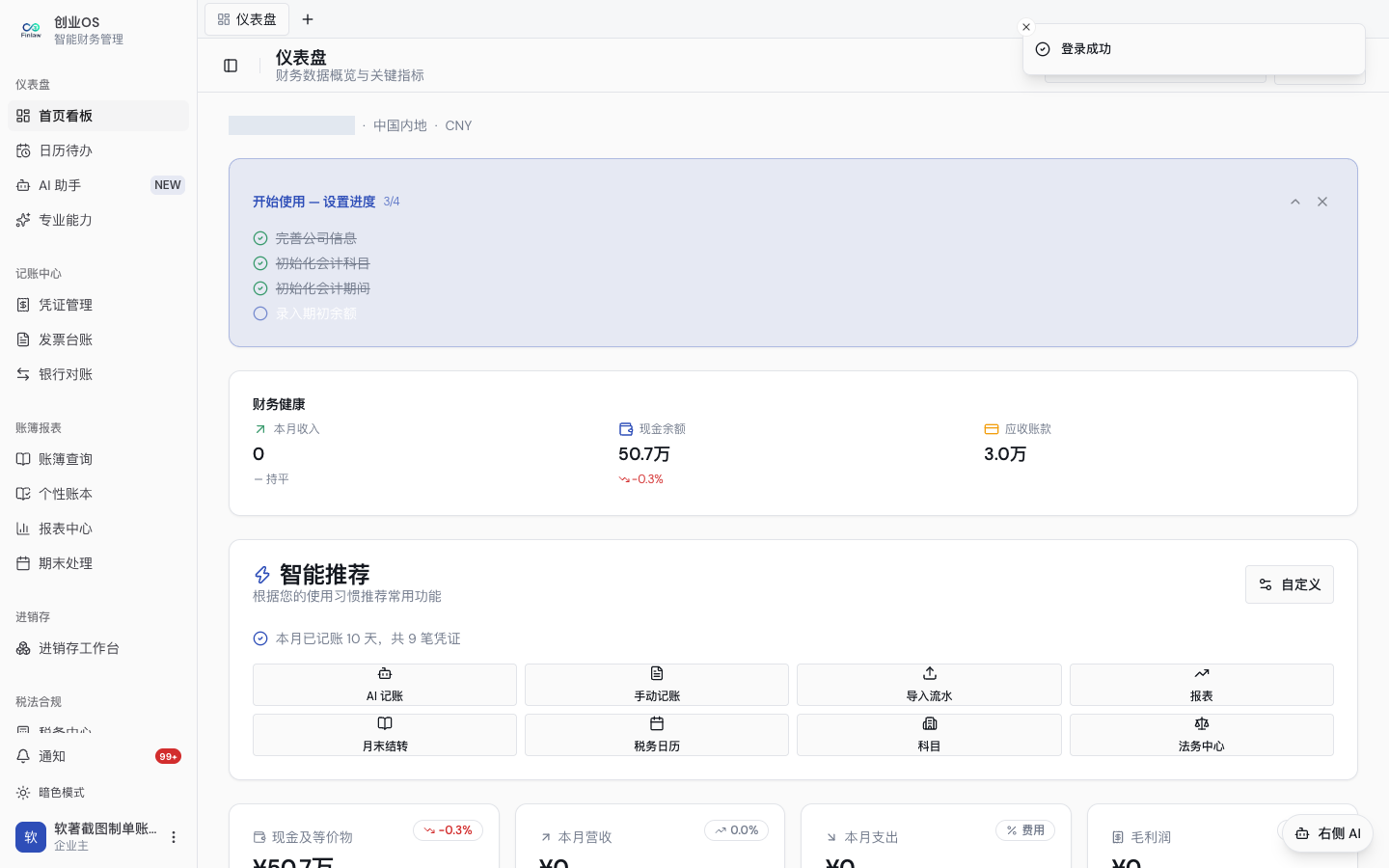This screenshot has width=1389, height=868.
Task: Click the 创业OS Finlaw logo
Action: [x=31, y=30]
